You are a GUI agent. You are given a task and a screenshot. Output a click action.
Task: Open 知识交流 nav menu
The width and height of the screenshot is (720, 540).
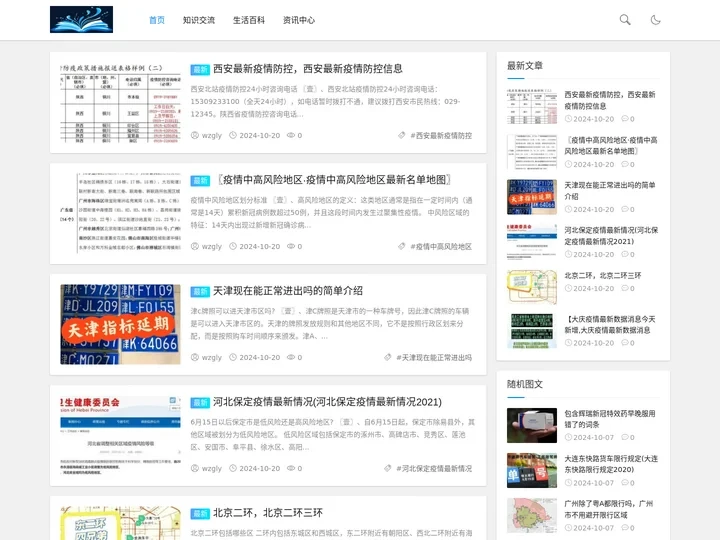click(198, 20)
